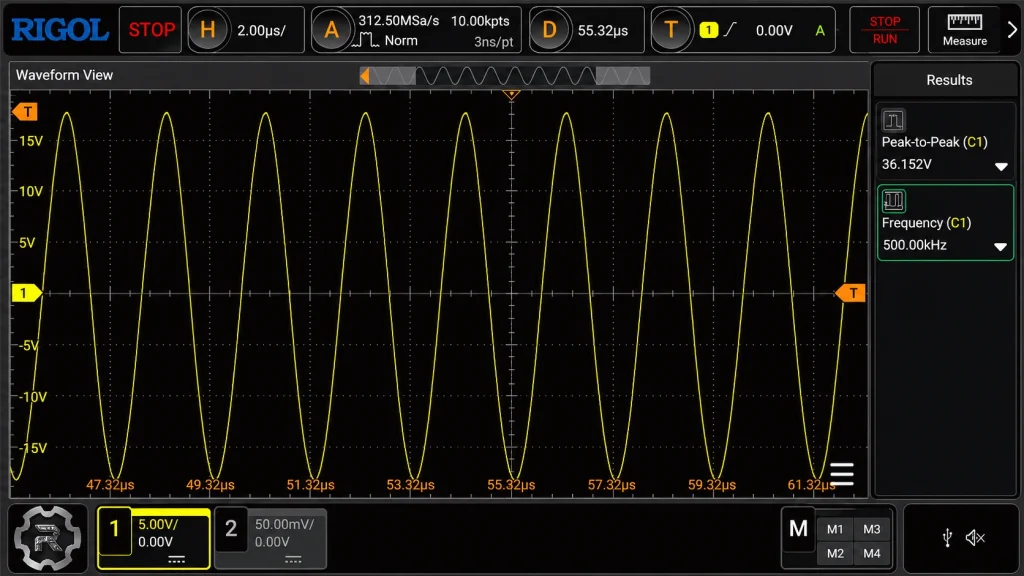Click the 61.32µs time axis label
The image size is (1024, 576).
click(x=812, y=485)
